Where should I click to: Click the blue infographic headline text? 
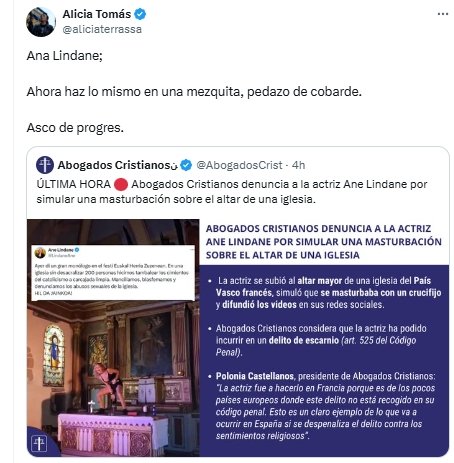(x=324, y=242)
